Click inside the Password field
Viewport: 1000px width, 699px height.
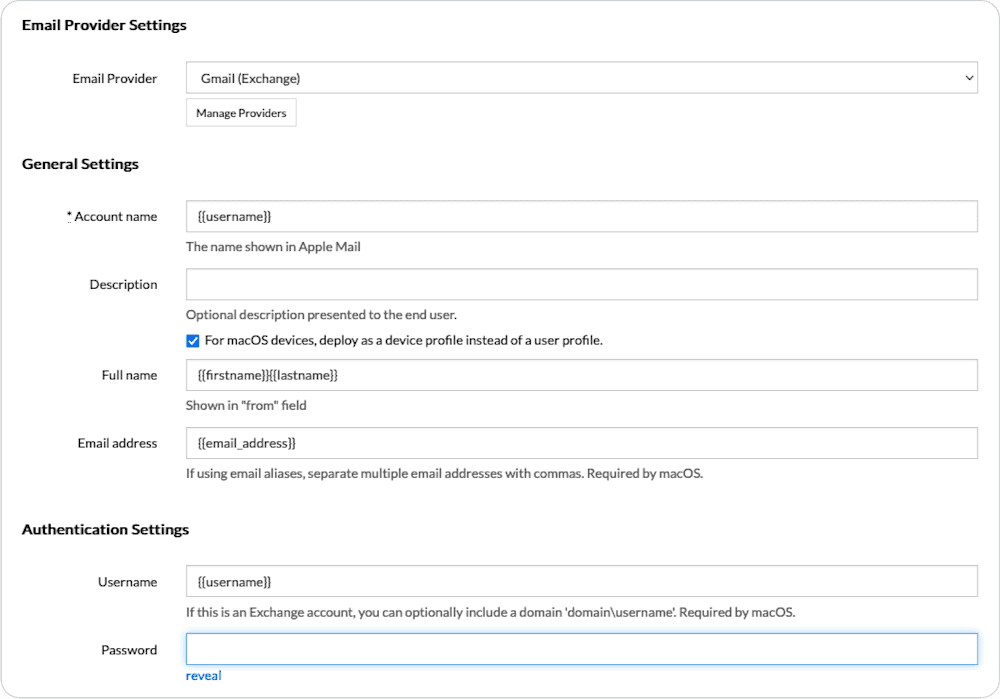(x=582, y=649)
